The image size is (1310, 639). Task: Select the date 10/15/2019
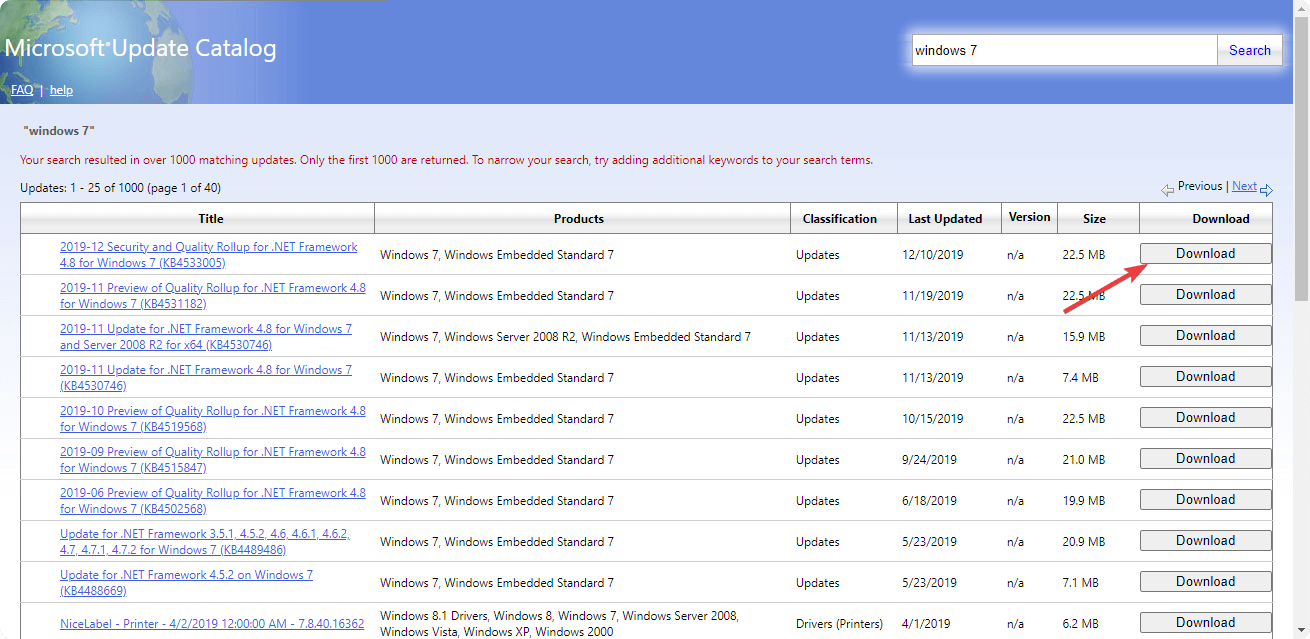935,419
